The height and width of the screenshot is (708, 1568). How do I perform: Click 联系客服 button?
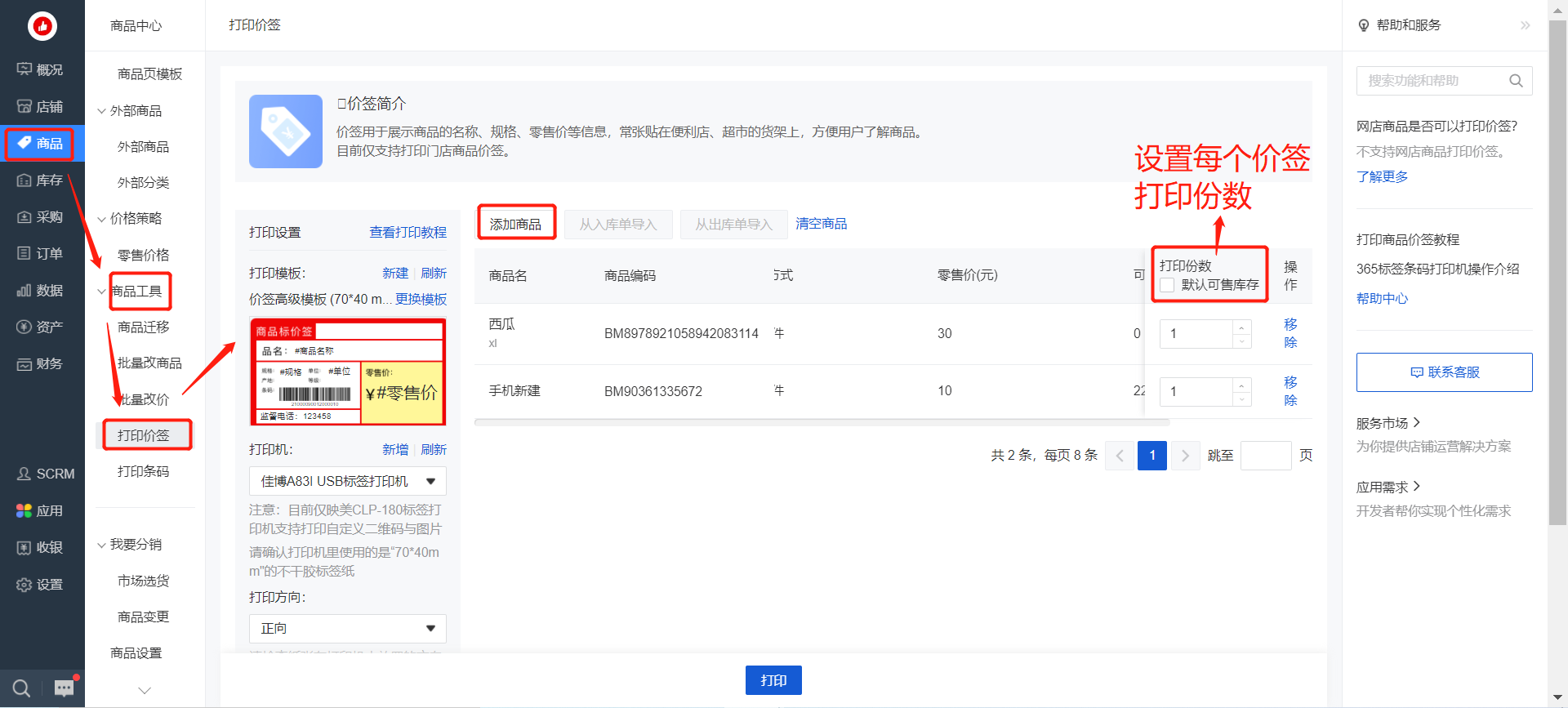(x=1444, y=372)
